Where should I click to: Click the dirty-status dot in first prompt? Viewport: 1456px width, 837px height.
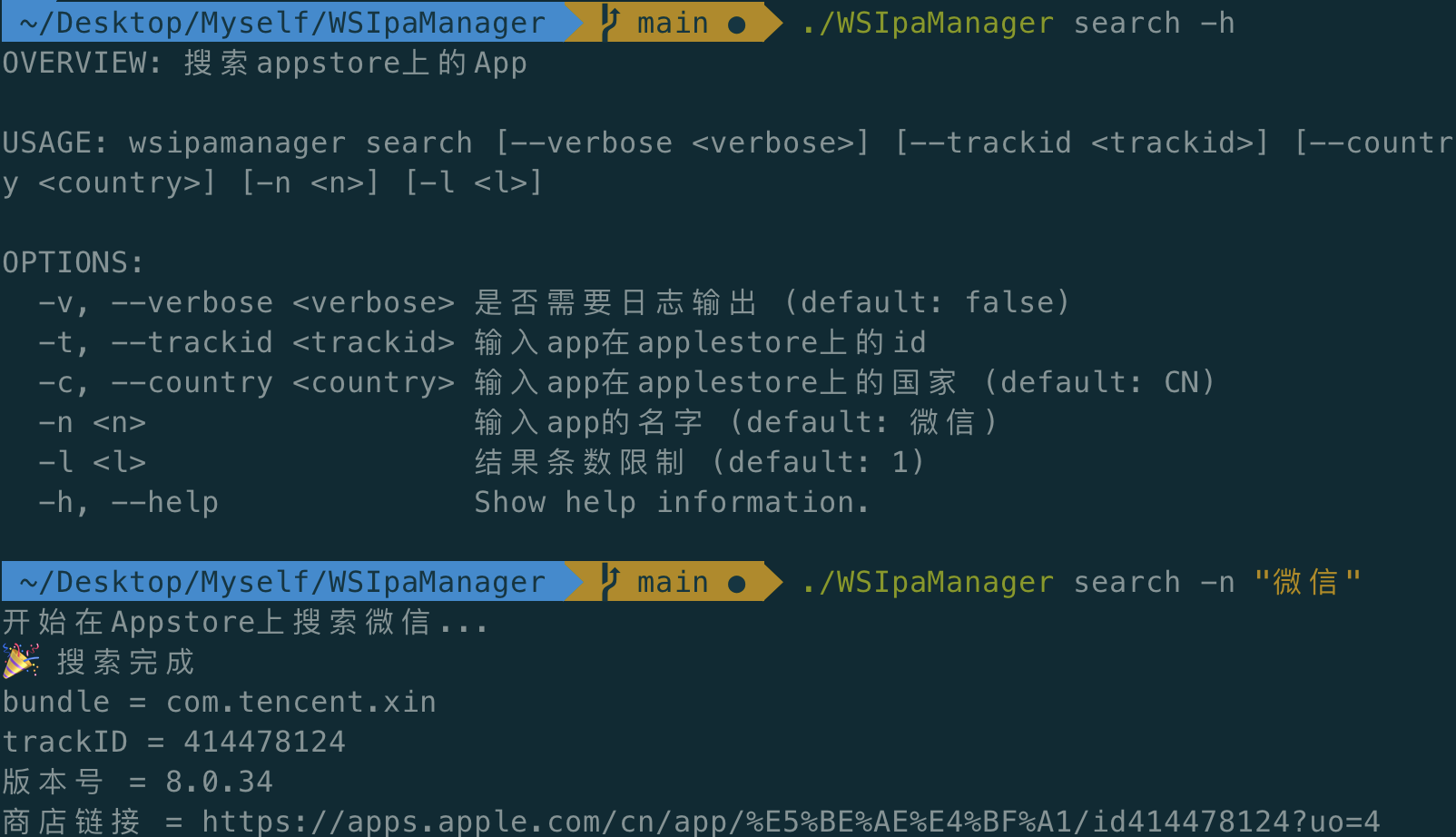[x=737, y=25]
